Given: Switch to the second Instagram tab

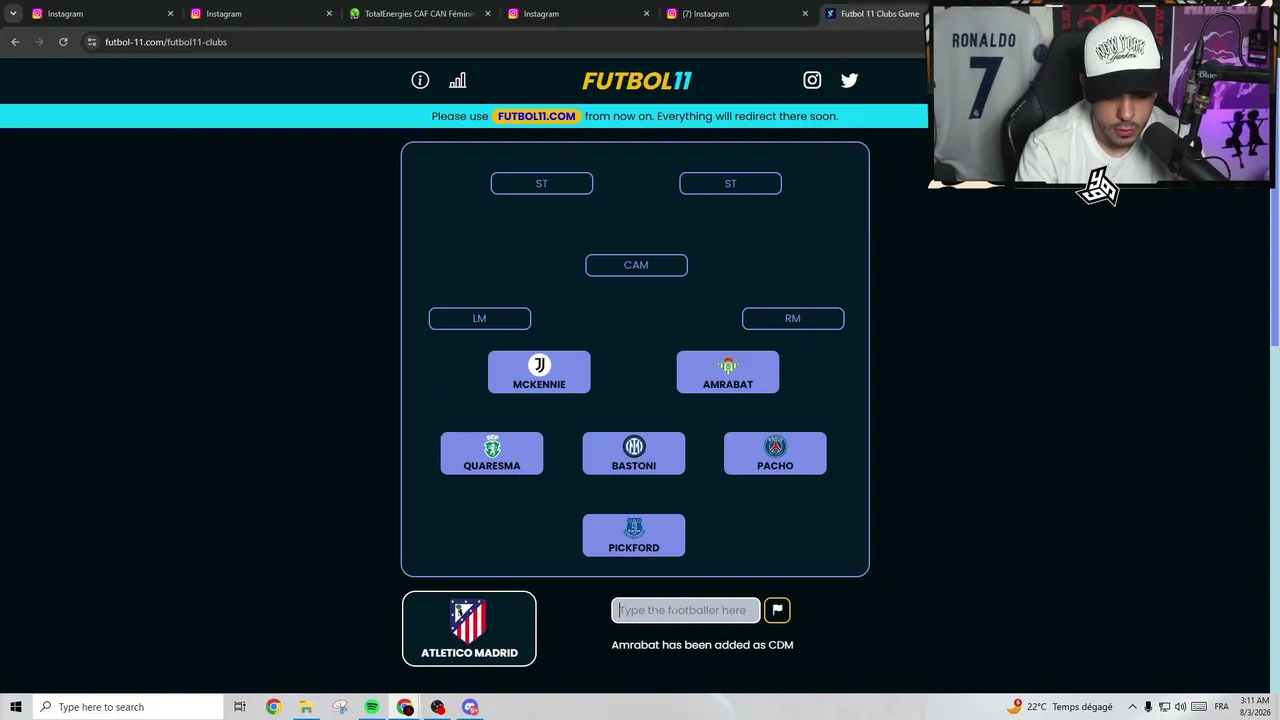Looking at the screenshot, I should point(260,14).
